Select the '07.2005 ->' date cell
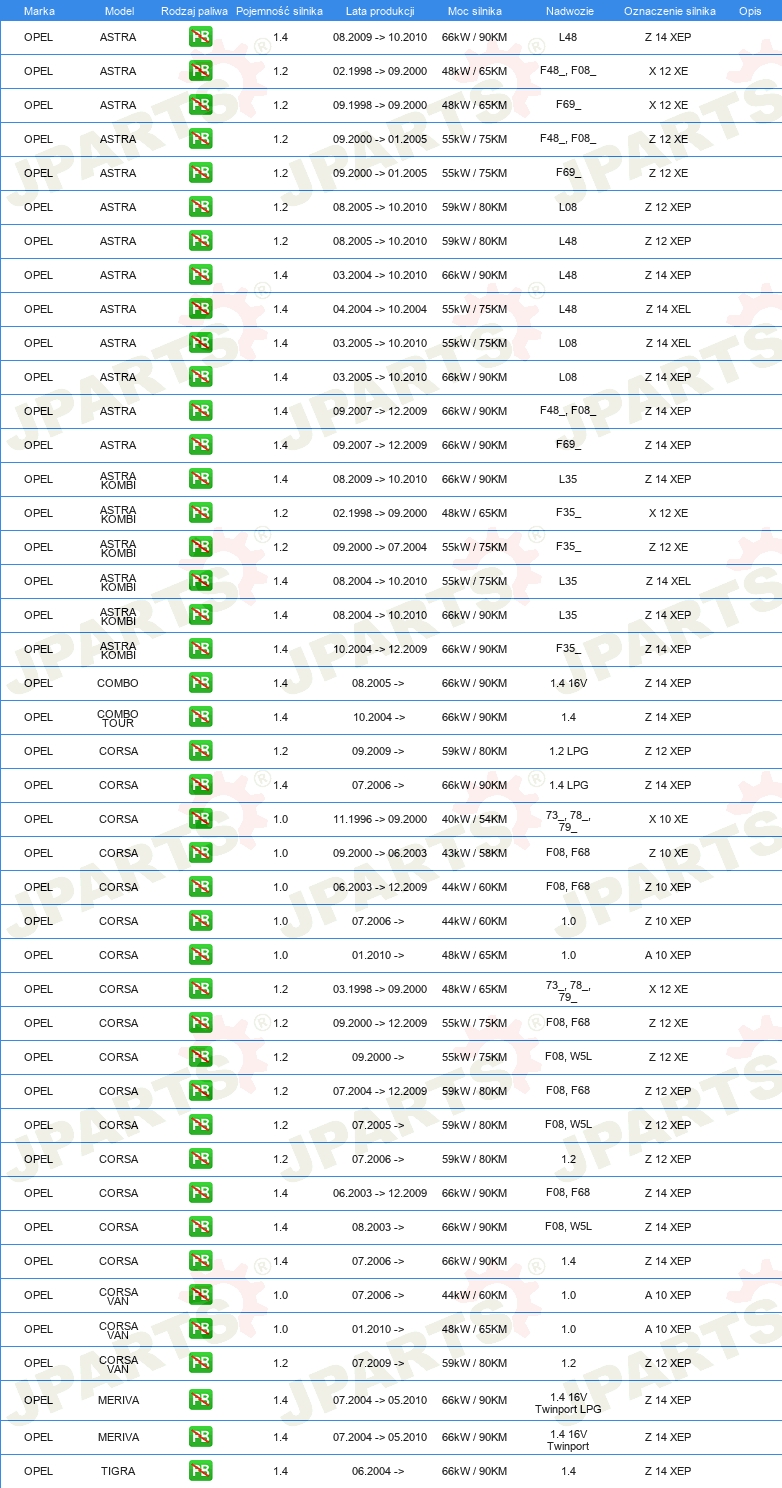The height and width of the screenshot is (1488, 782). tap(378, 1125)
